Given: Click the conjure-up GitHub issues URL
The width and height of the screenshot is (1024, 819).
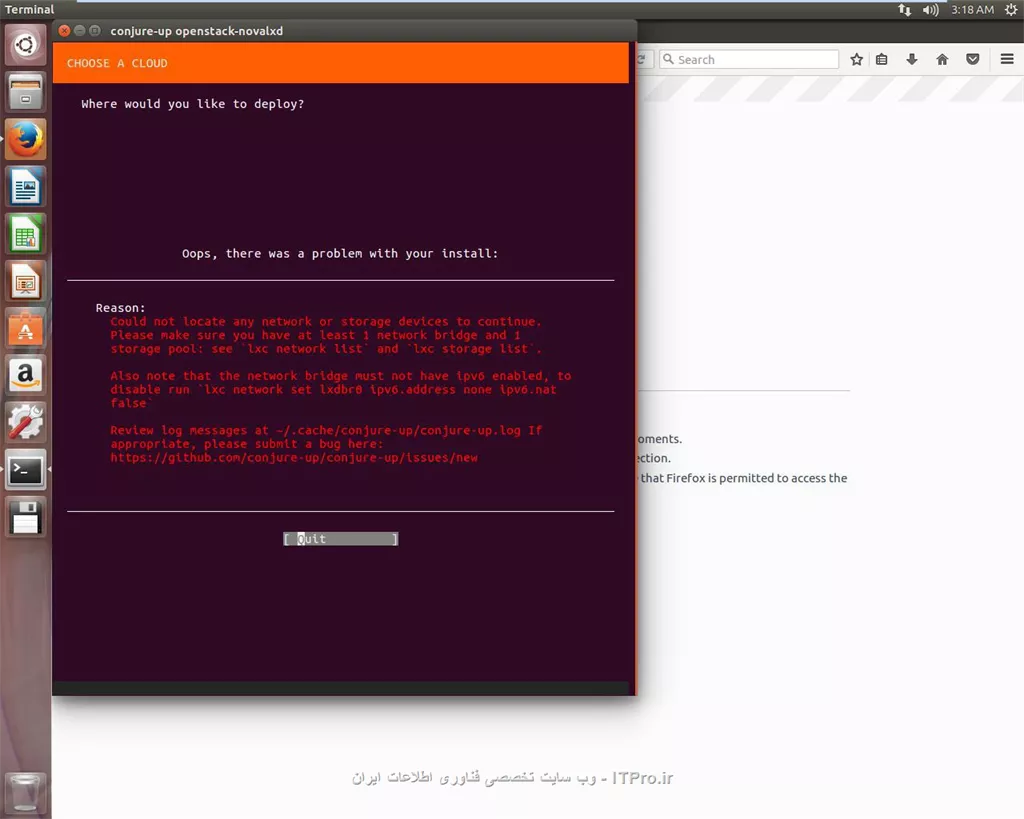Looking at the screenshot, I should coord(294,458).
